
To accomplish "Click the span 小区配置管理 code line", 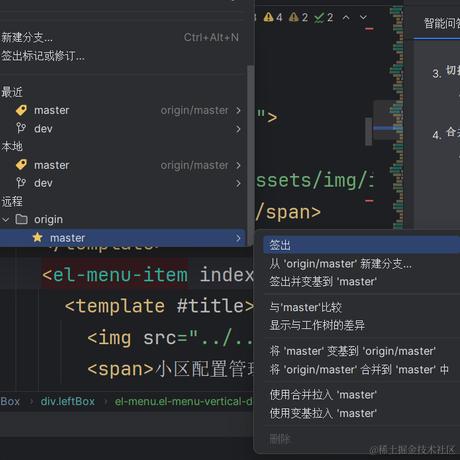I will [x=170, y=369].
